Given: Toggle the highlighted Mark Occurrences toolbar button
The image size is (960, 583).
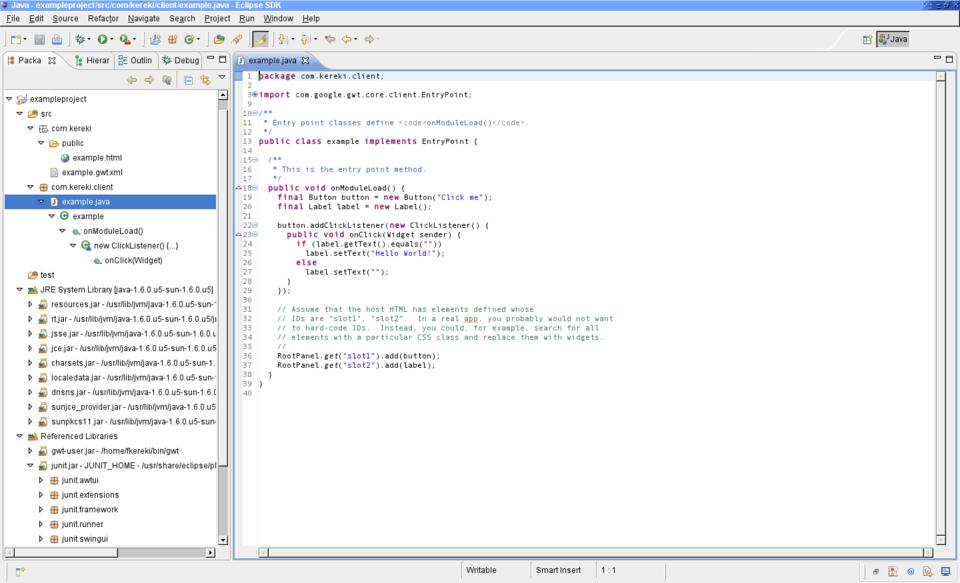Looking at the screenshot, I should 260,39.
